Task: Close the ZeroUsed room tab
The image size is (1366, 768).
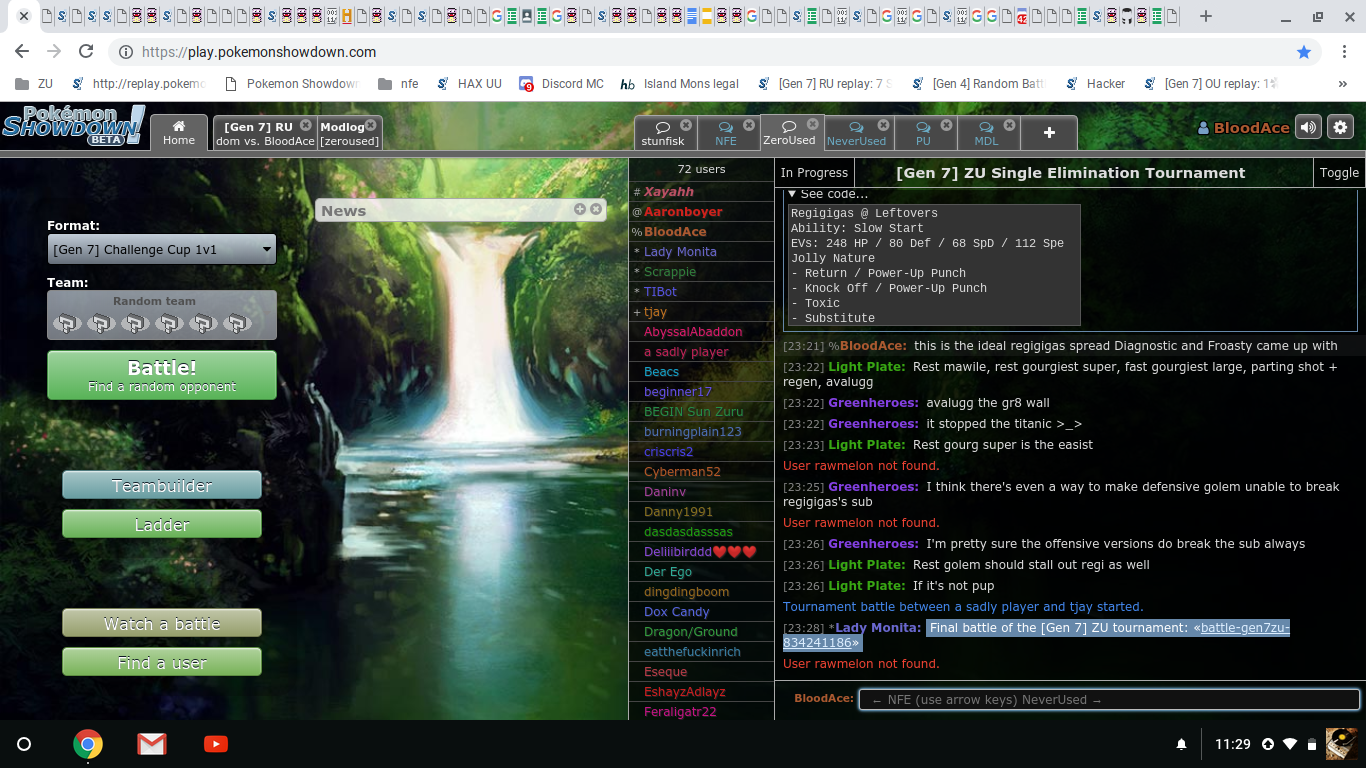Action: [x=812, y=124]
